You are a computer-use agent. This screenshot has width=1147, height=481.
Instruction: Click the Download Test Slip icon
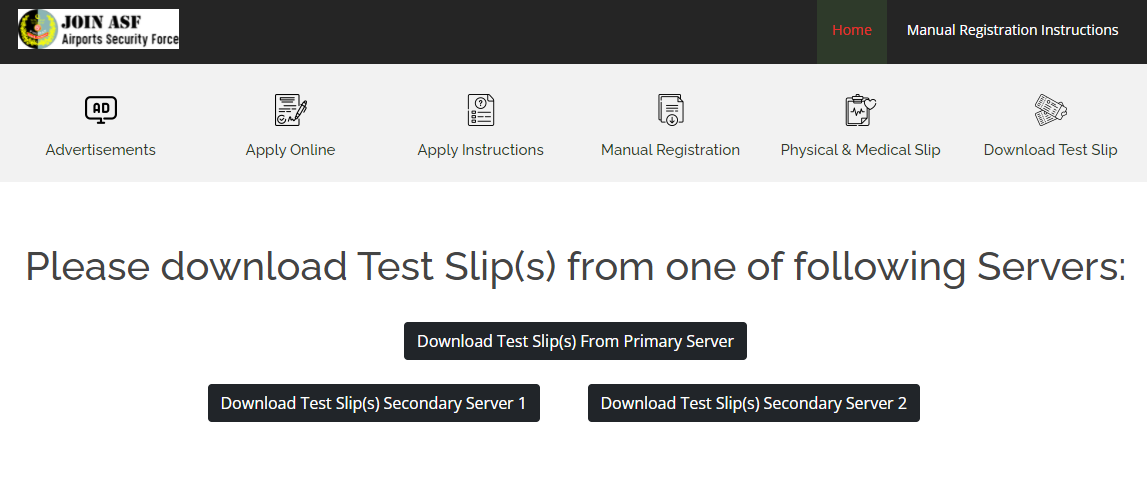coord(1050,109)
